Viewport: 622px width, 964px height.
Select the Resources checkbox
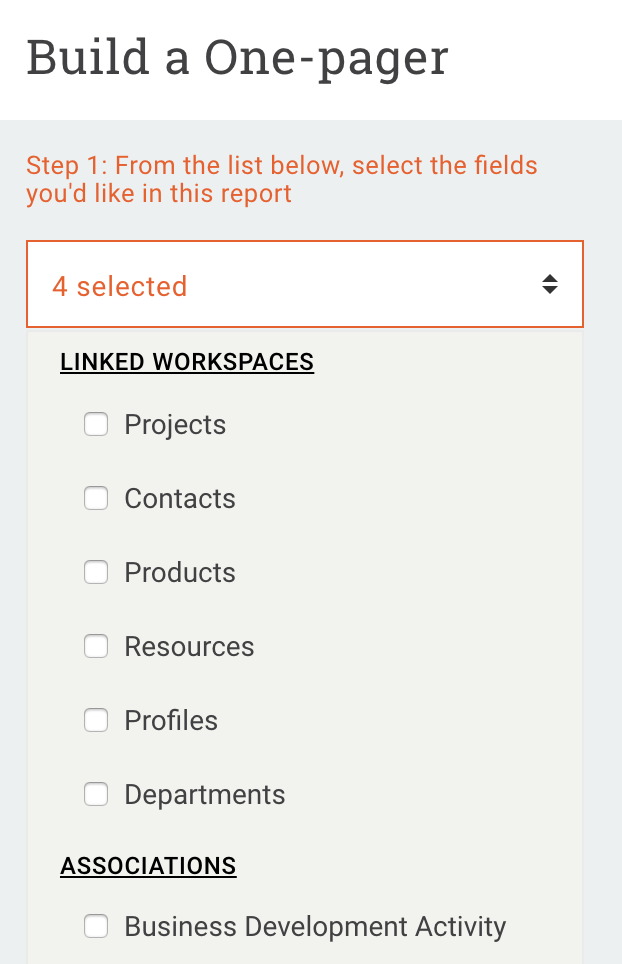point(96,647)
